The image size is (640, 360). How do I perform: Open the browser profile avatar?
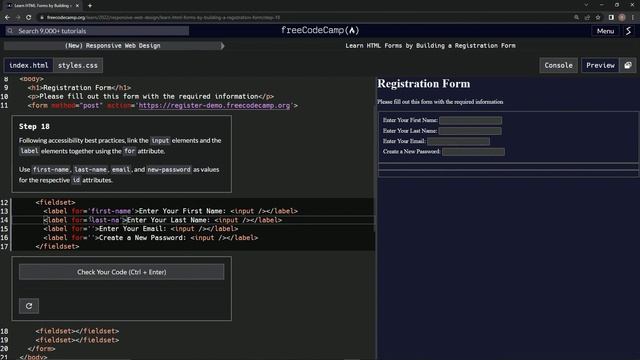(x=622, y=18)
